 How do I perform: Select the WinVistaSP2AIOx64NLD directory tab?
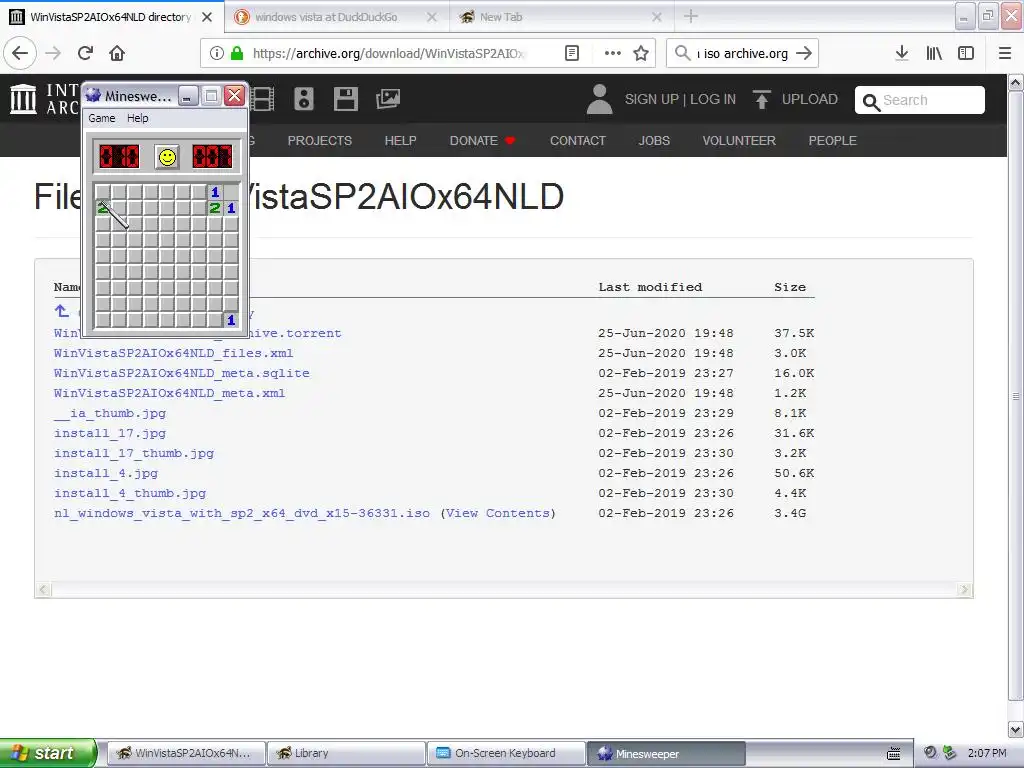coord(110,17)
